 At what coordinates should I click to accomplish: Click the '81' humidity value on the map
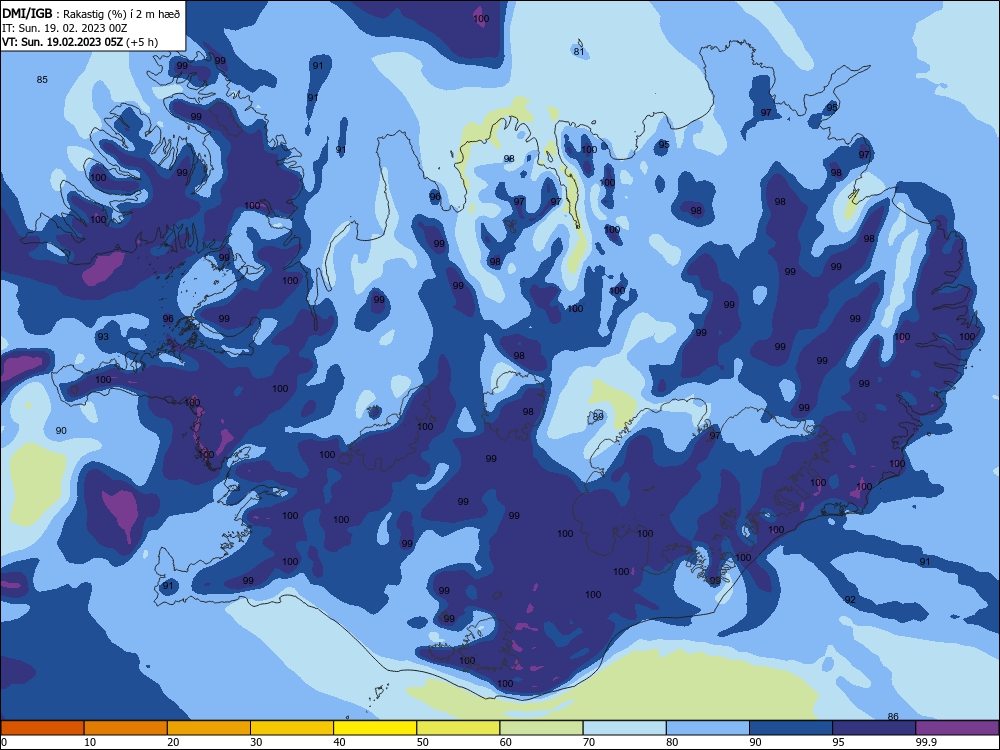tap(578, 52)
